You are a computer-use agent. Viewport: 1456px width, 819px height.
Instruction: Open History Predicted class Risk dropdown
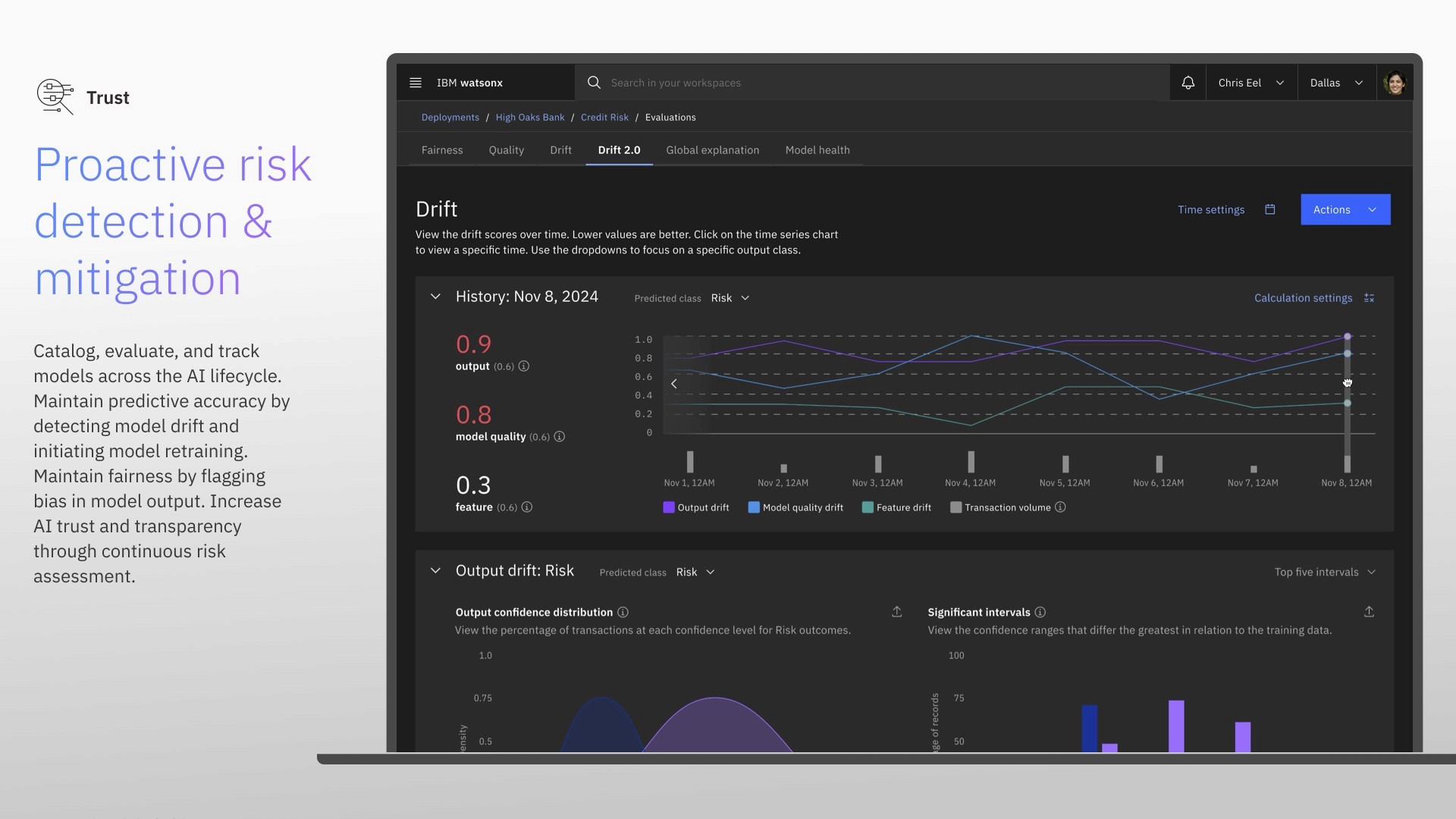click(x=730, y=298)
